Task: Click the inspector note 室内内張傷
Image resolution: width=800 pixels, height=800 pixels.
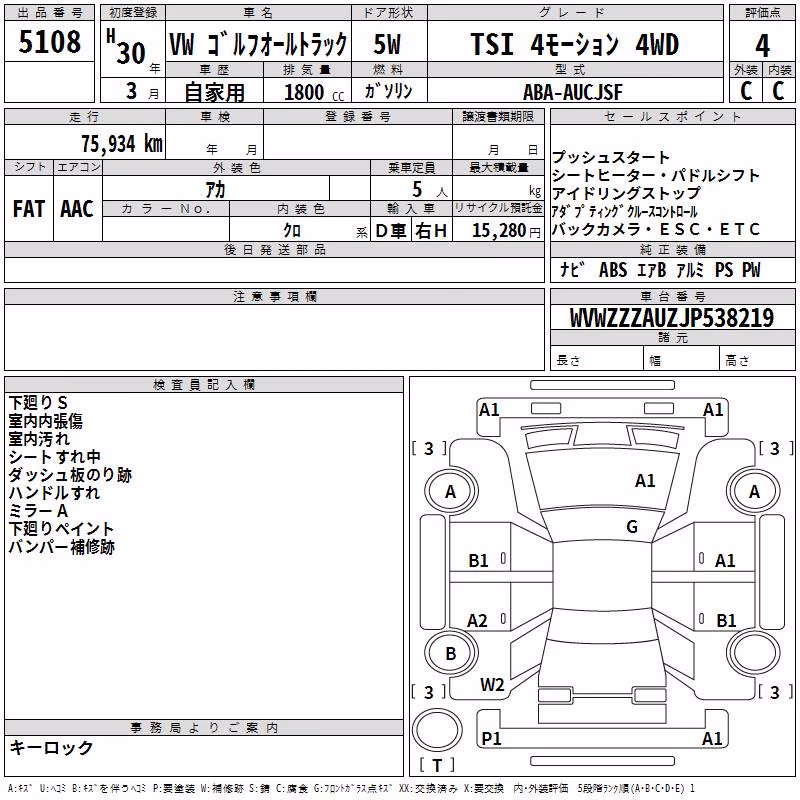Action: coord(45,421)
